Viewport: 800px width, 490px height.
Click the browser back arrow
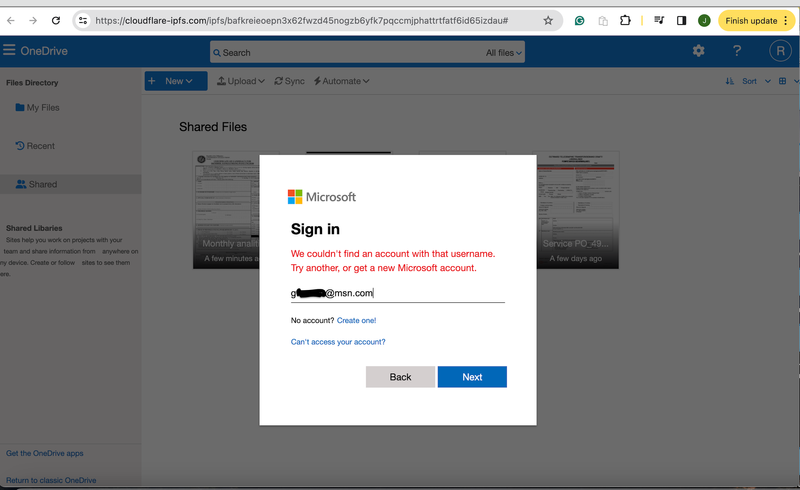[11, 20]
